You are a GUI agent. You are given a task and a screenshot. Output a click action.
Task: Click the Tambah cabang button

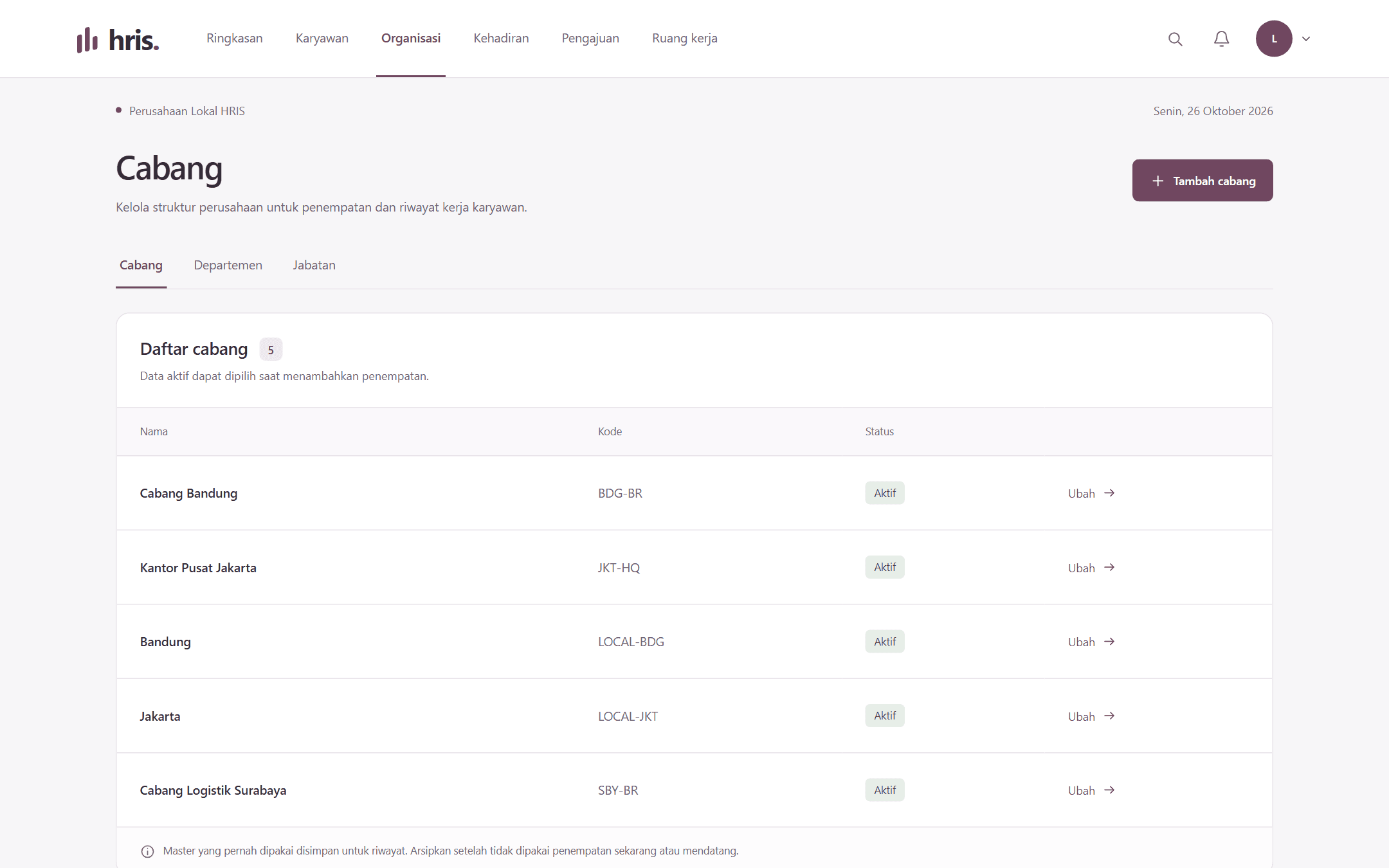[1203, 181]
